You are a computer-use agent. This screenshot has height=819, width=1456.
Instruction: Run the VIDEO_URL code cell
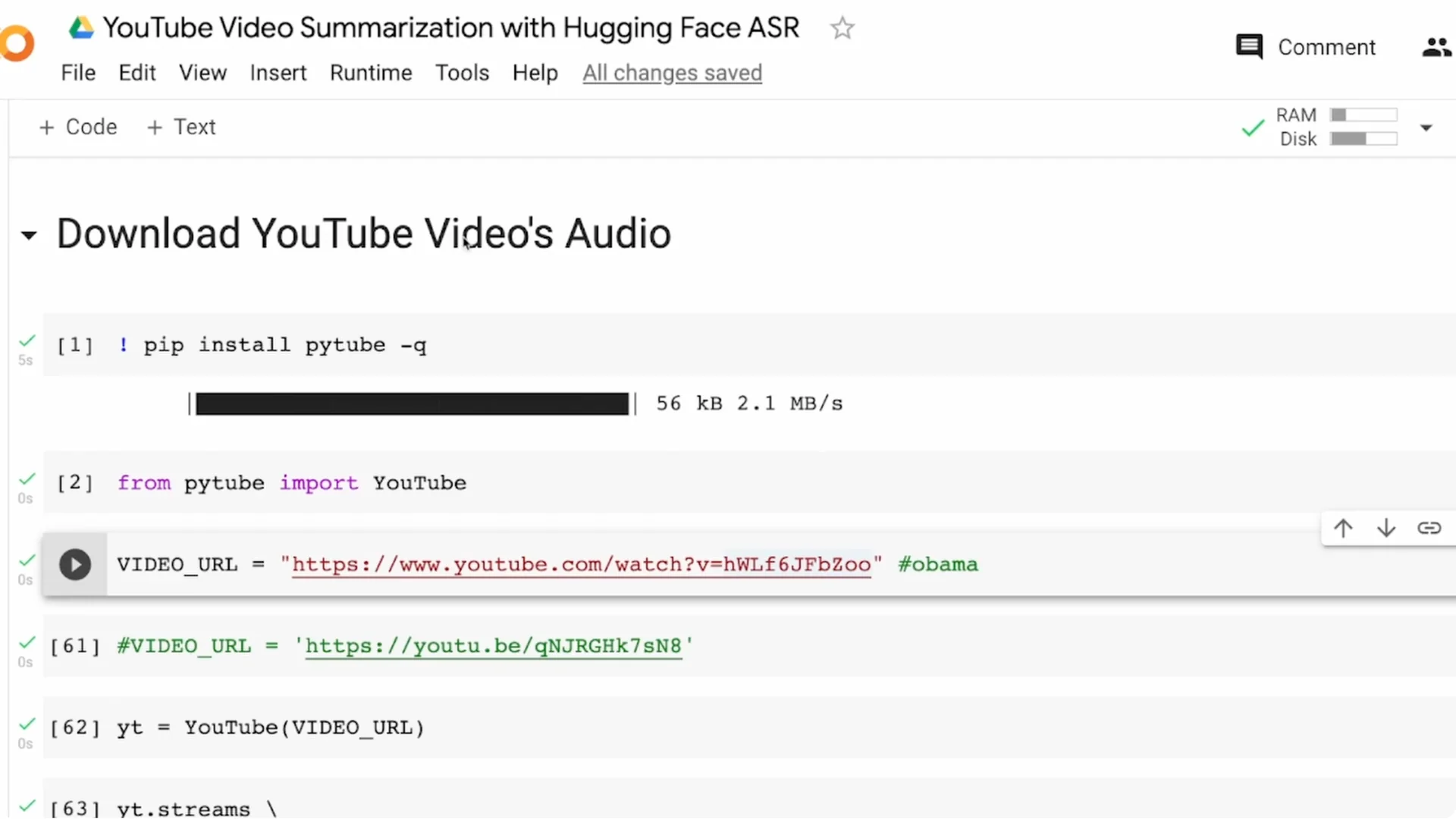[x=74, y=564]
